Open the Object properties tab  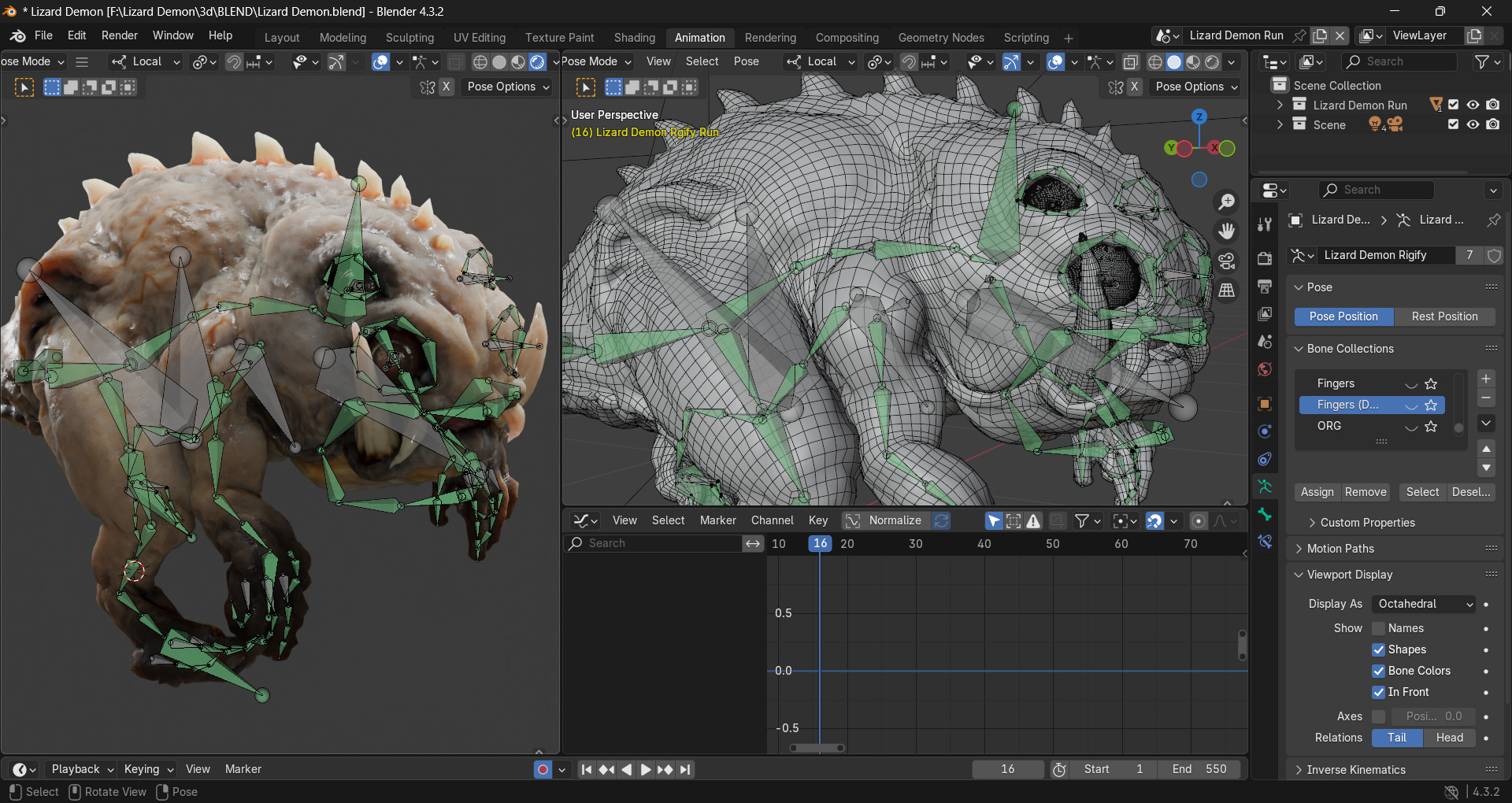pos(1265,404)
